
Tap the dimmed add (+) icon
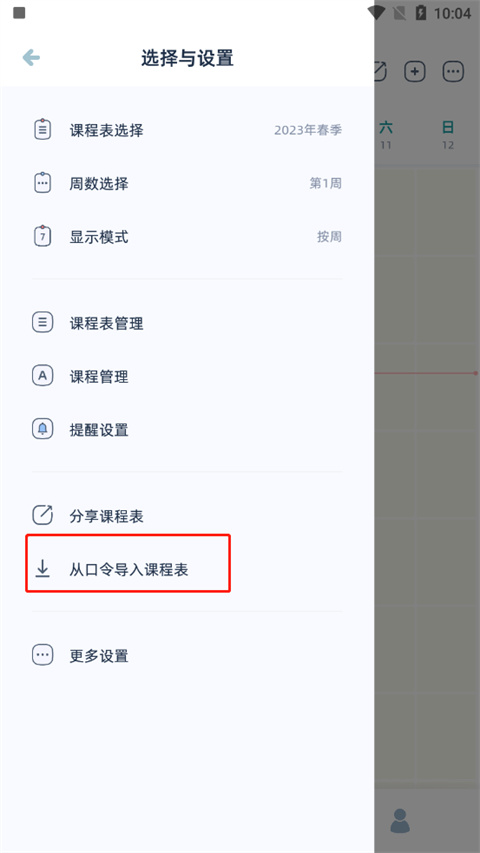[415, 71]
